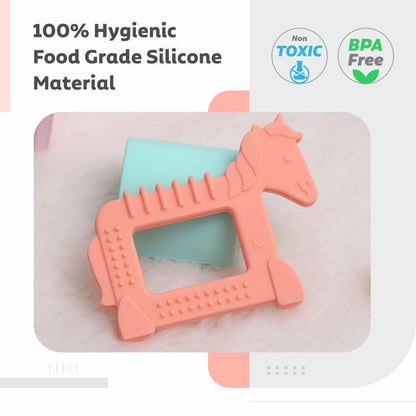Screen dimensions: 416x416
Task: Click the "Food Grade Silicone" text line
Action: [127, 57]
